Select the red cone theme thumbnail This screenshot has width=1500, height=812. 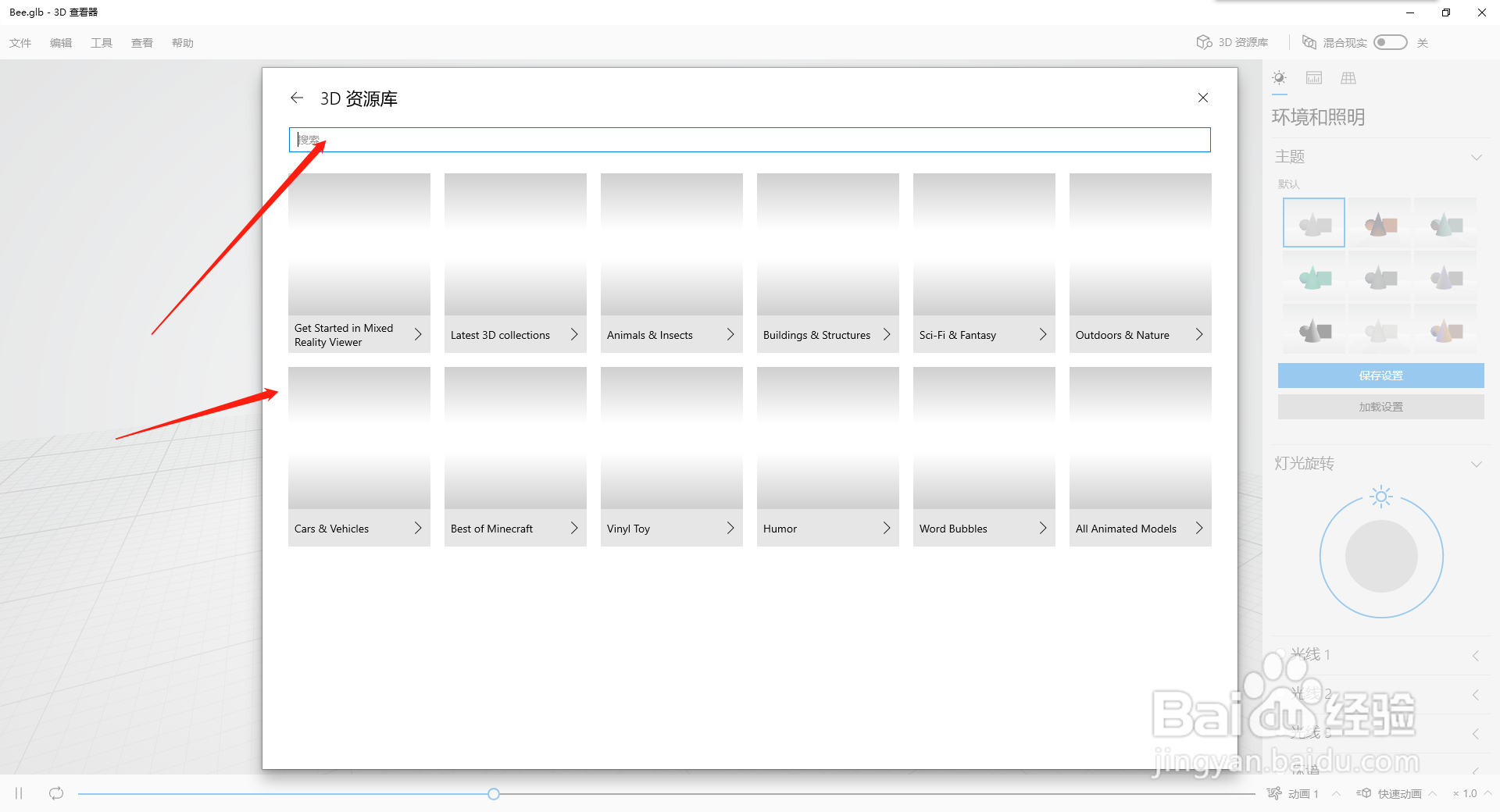[1380, 223]
